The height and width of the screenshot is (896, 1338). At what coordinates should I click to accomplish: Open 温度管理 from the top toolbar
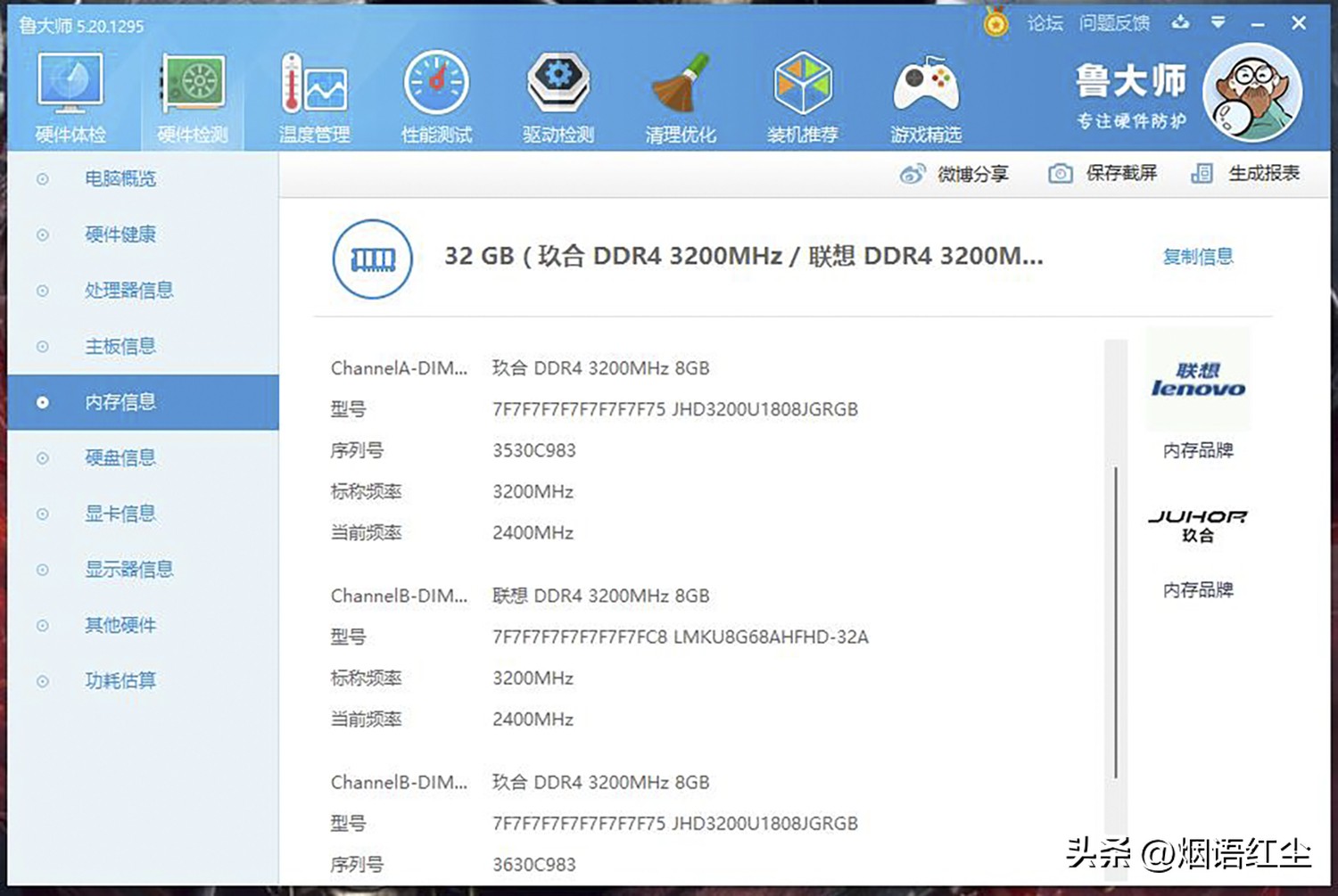[x=314, y=94]
